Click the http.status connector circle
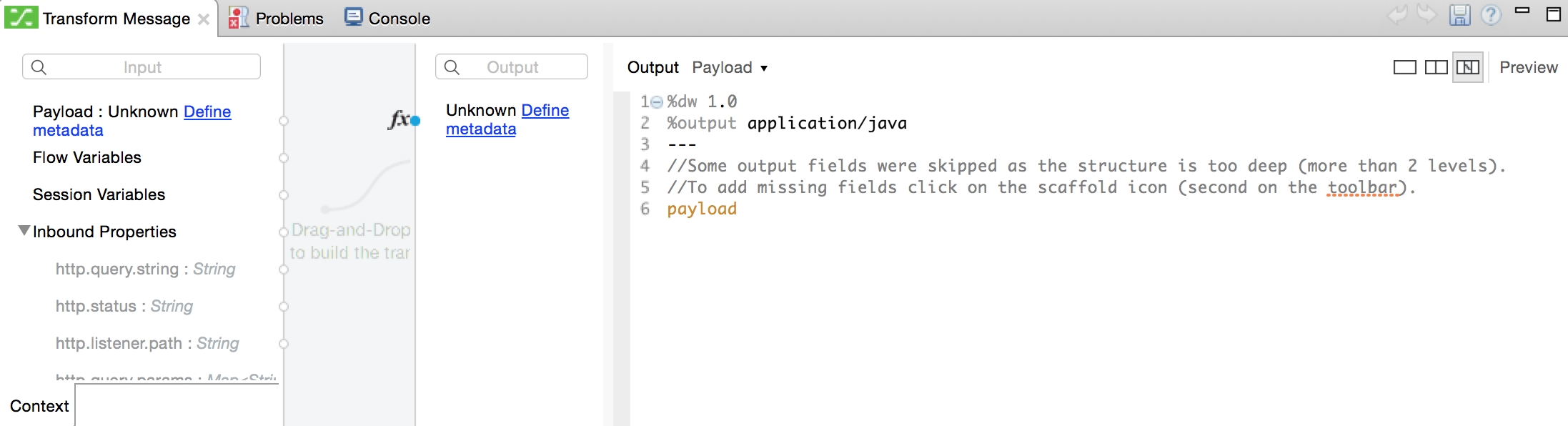 284,307
